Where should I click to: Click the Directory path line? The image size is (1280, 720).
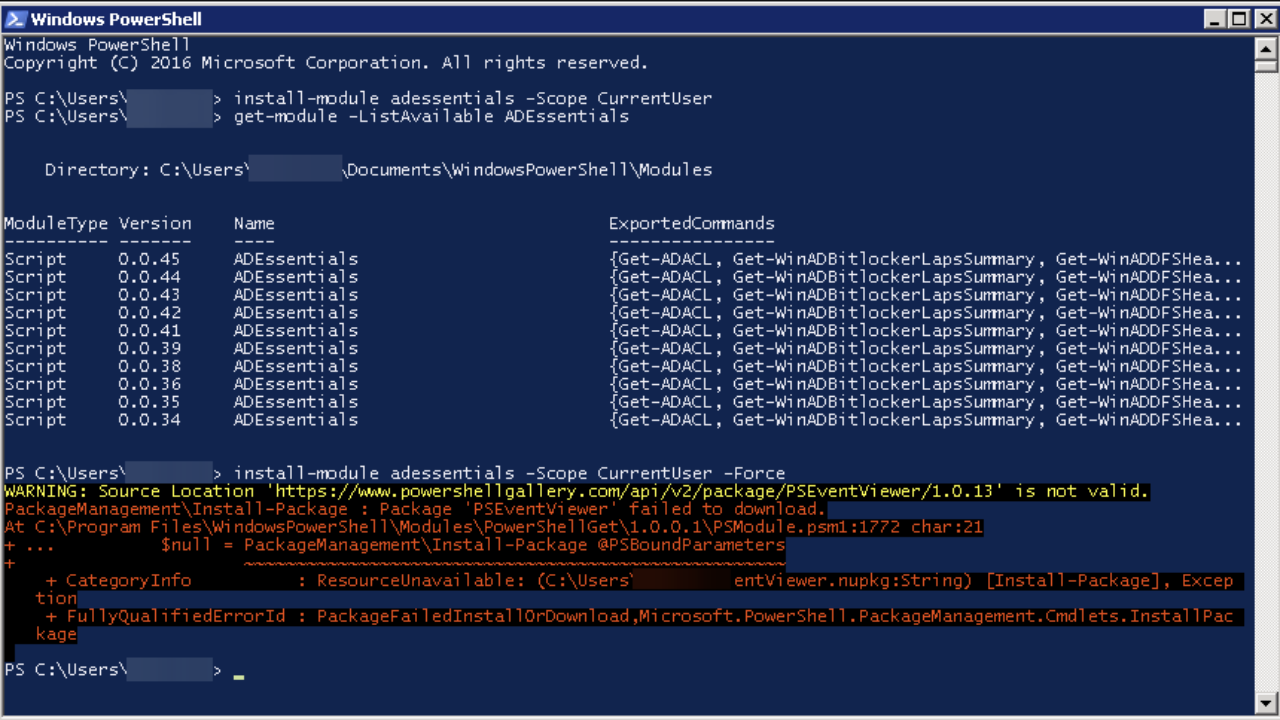(378, 170)
